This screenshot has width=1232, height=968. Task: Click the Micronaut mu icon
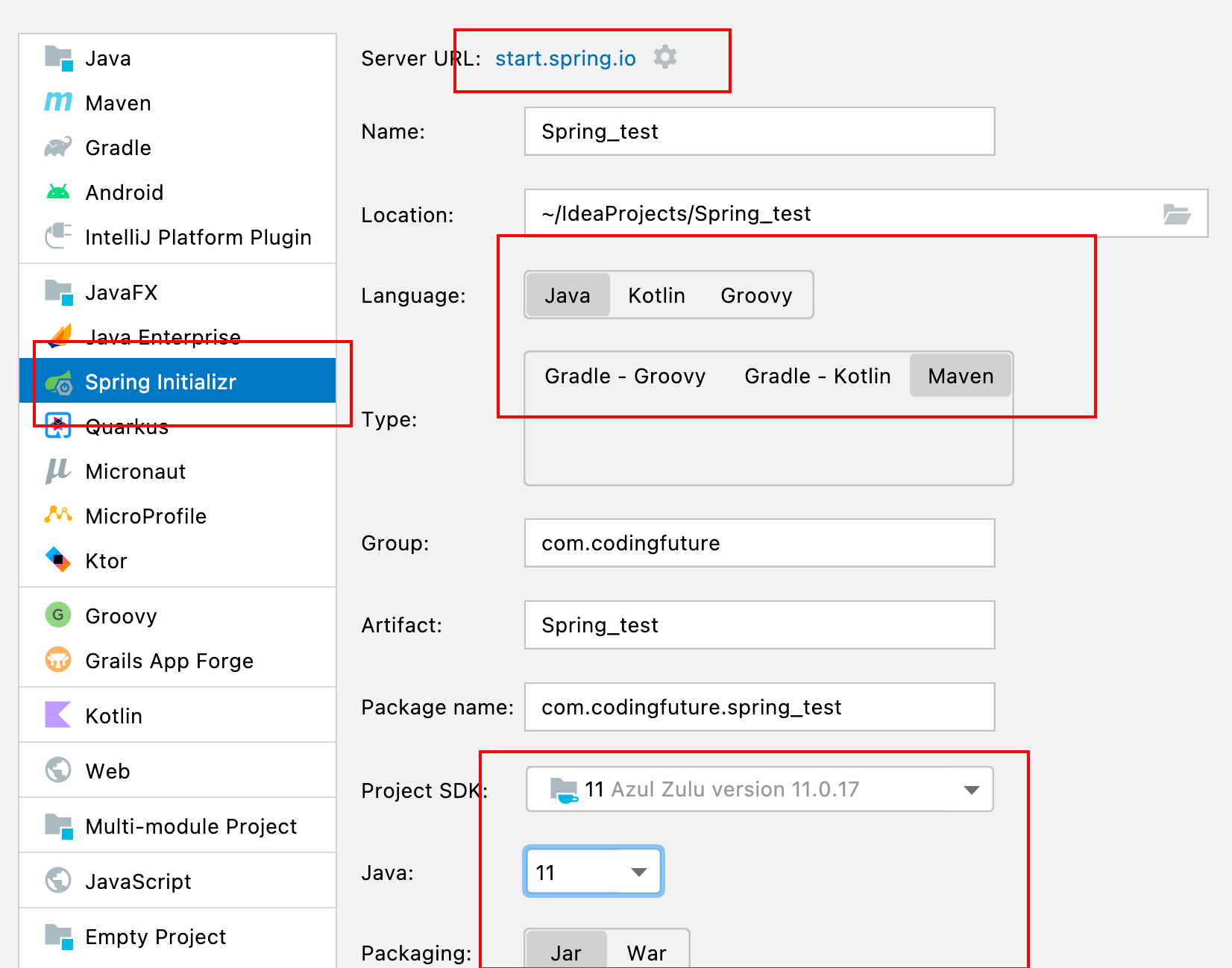[58, 471]
